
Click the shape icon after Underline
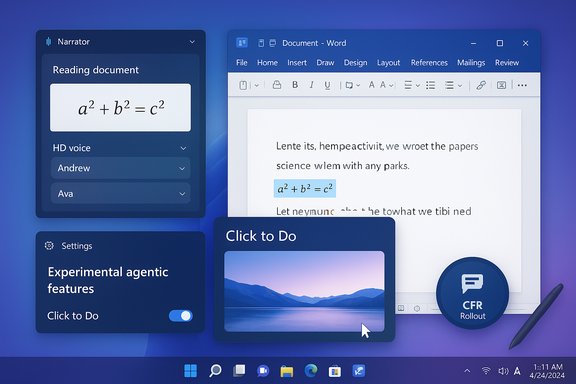(x=349, y=85)
